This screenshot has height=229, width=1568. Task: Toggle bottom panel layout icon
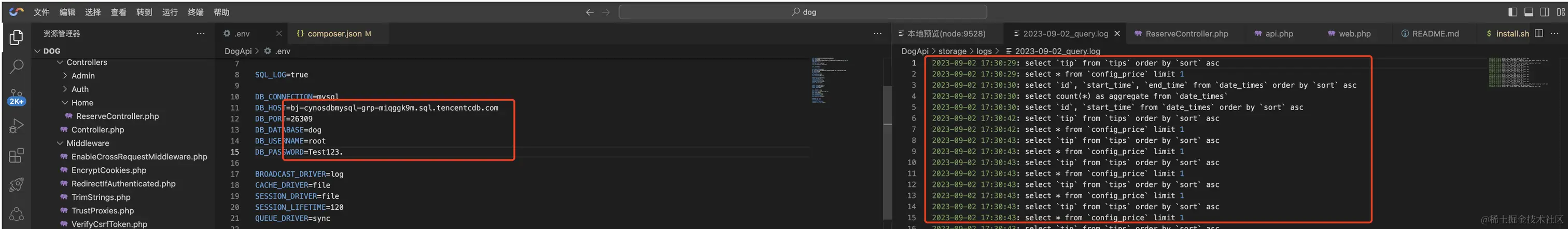tap(1529, 12)
